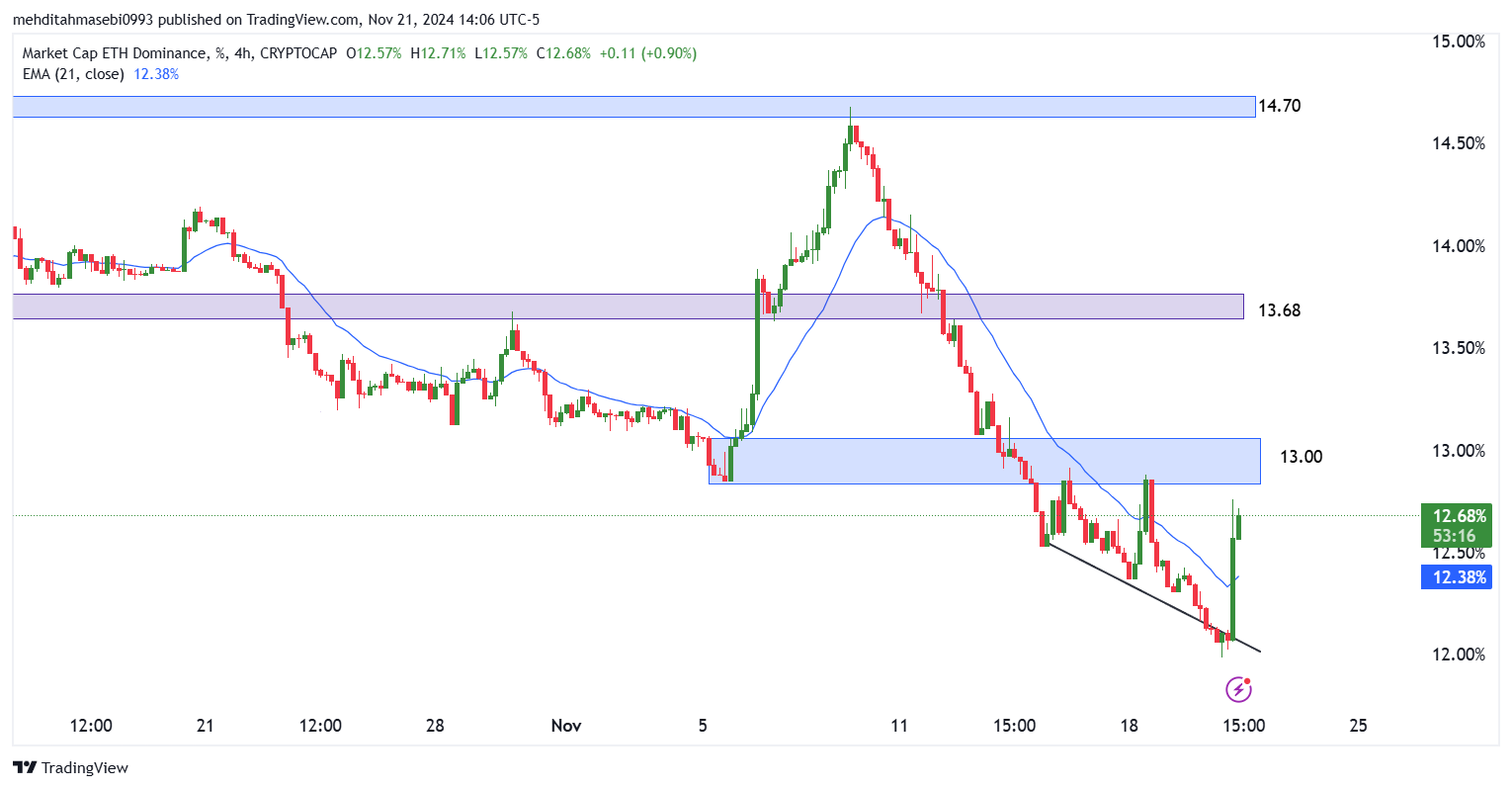Click the 15.00% price axis label
This screenshot has height=789, width=1512.
click(x=1459, y=42)
